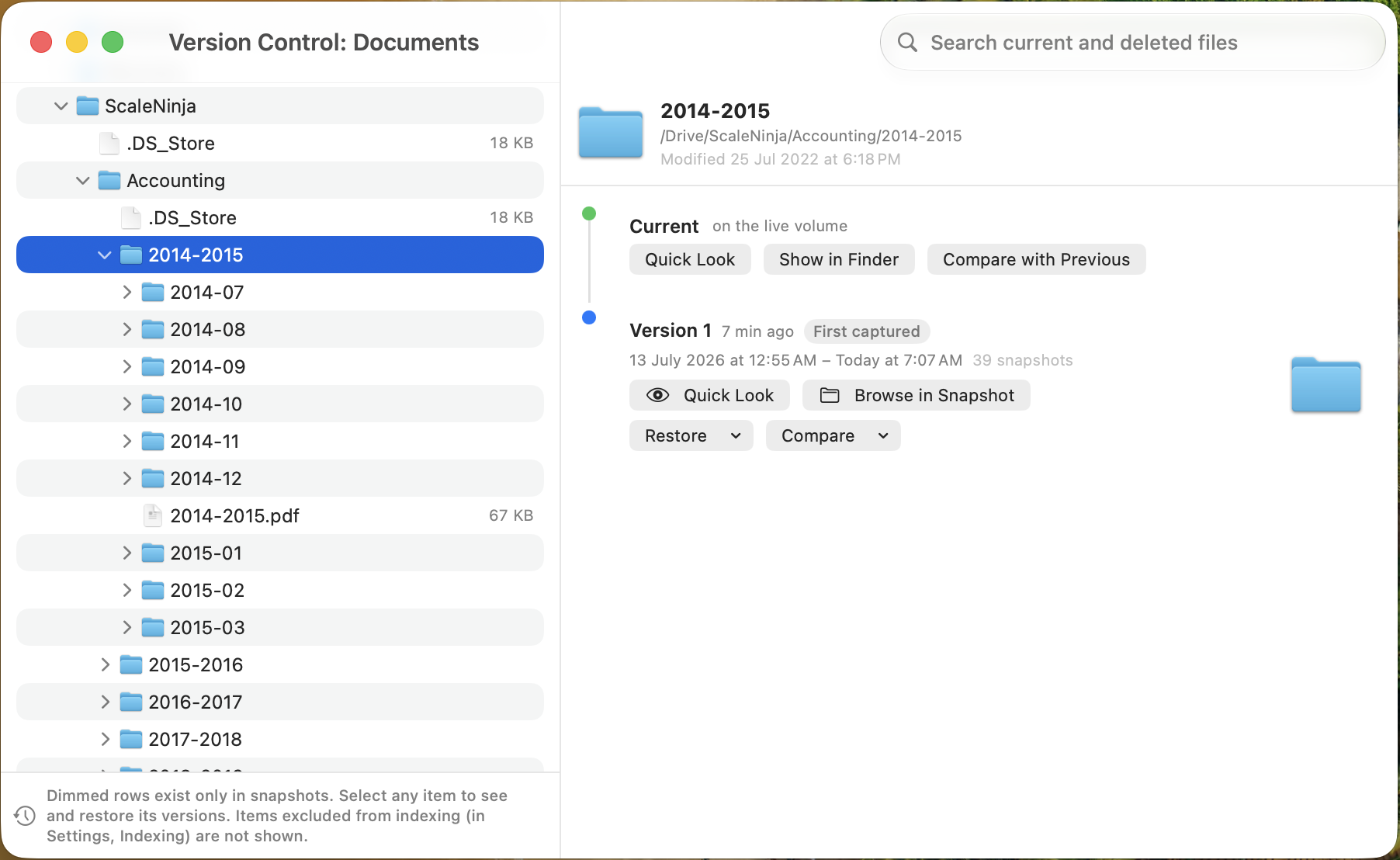Expand the 2016-2017 folder
1400x860 pixels.
[105, 702]
